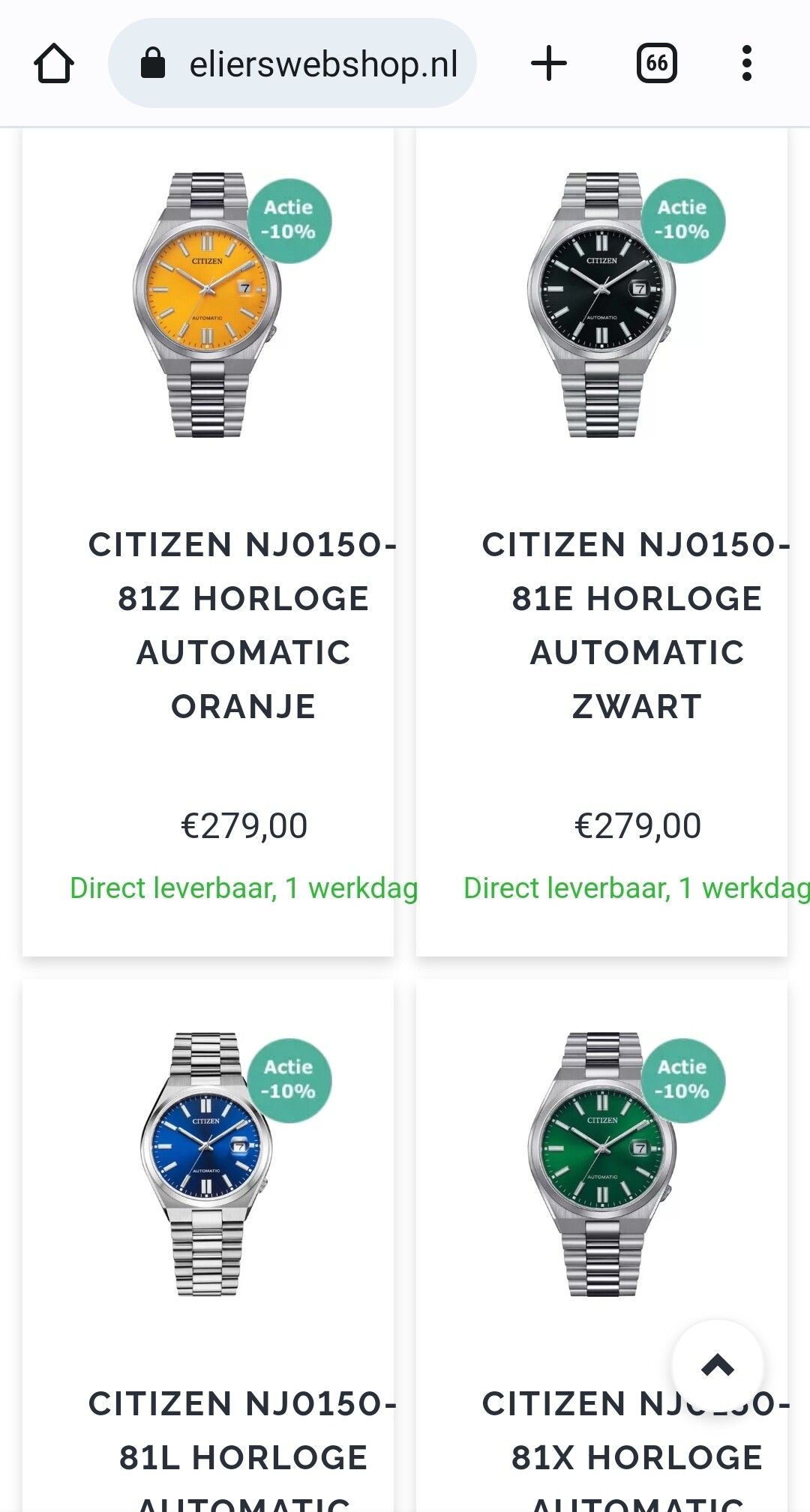Open Citizen NJ0150-81E Zwart product title

pyautogui.click(x=637, y=625)
